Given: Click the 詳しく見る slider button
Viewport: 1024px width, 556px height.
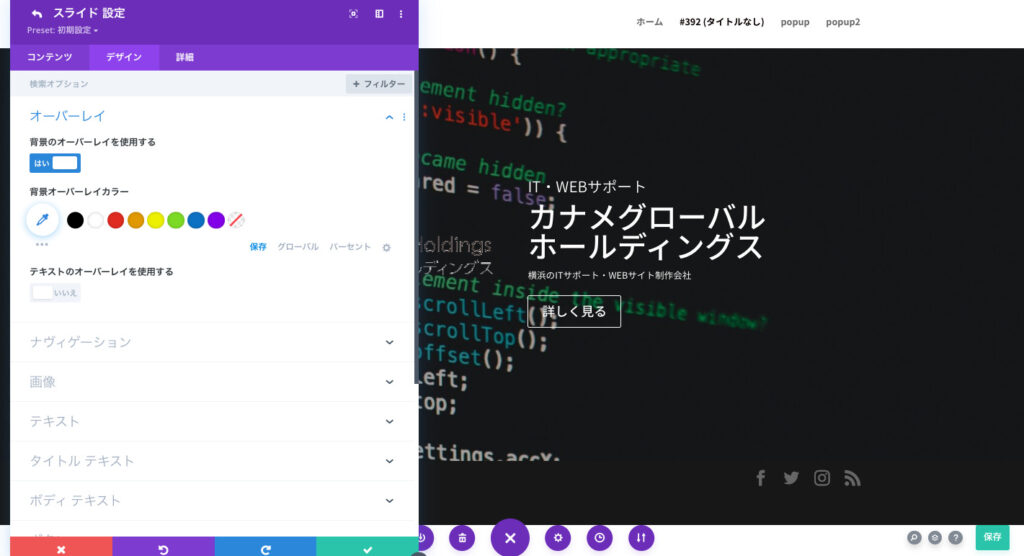Looking at the screenshot, I should pyautogui.click(x=574, y=312).
